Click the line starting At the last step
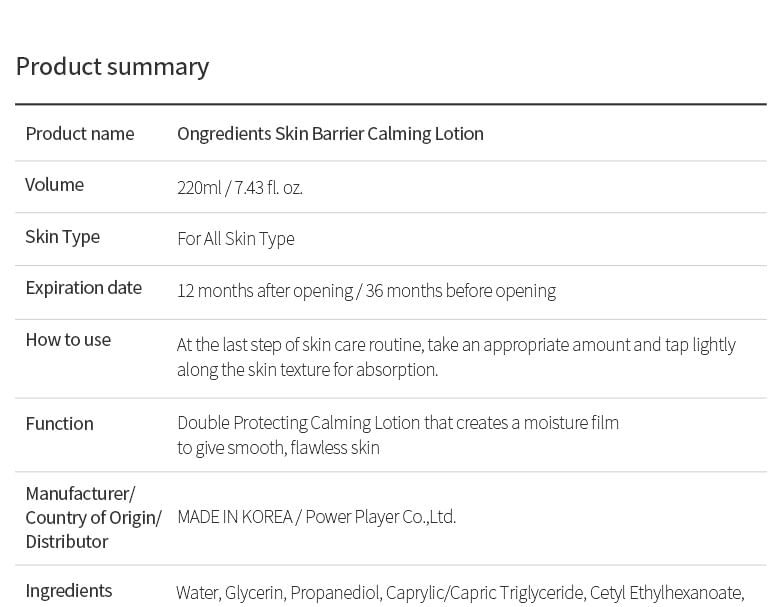 [x=456, y=345]
